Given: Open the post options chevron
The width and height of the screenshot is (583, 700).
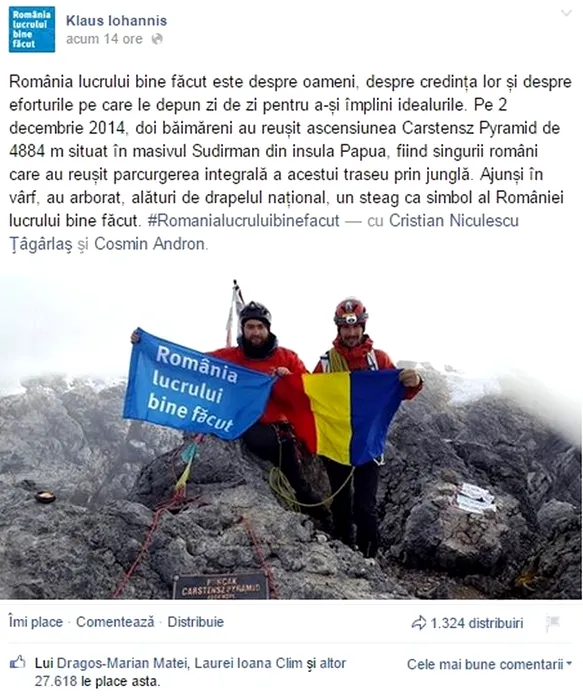Looking at the screenshot, I should (x=566, y=13).
